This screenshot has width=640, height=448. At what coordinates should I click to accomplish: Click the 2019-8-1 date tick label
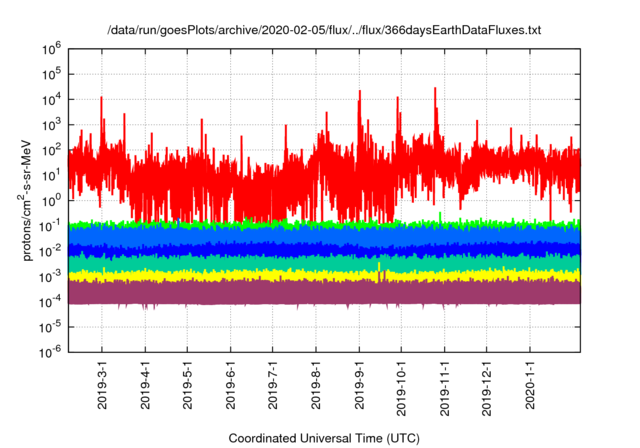316,386
